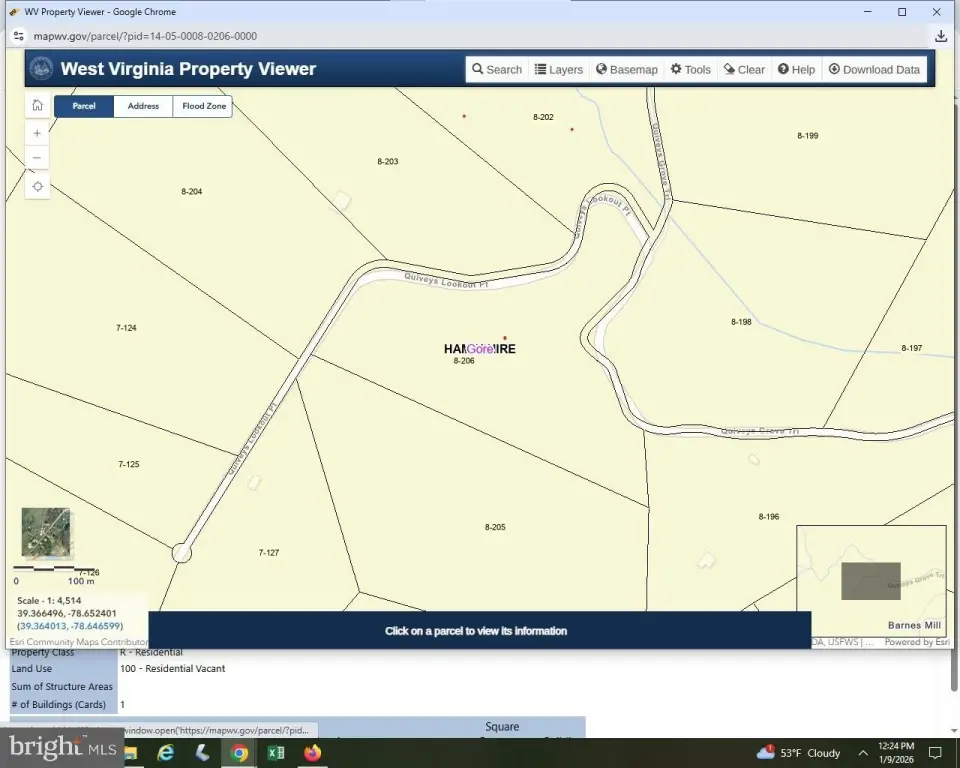
Task: Open the Layers panel
Action: 558,70
